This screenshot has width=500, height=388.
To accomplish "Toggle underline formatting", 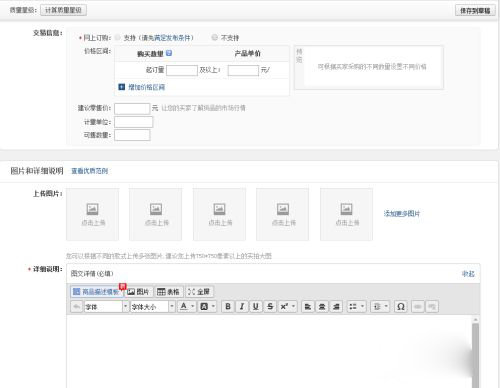I will point(256,307).
